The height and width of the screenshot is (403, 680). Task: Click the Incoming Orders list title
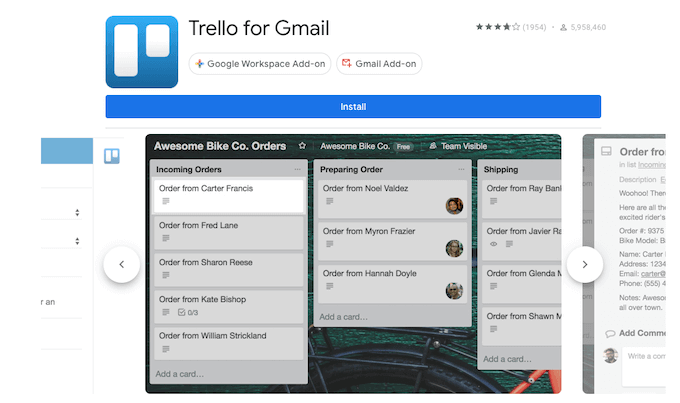[x=189, y=169]
